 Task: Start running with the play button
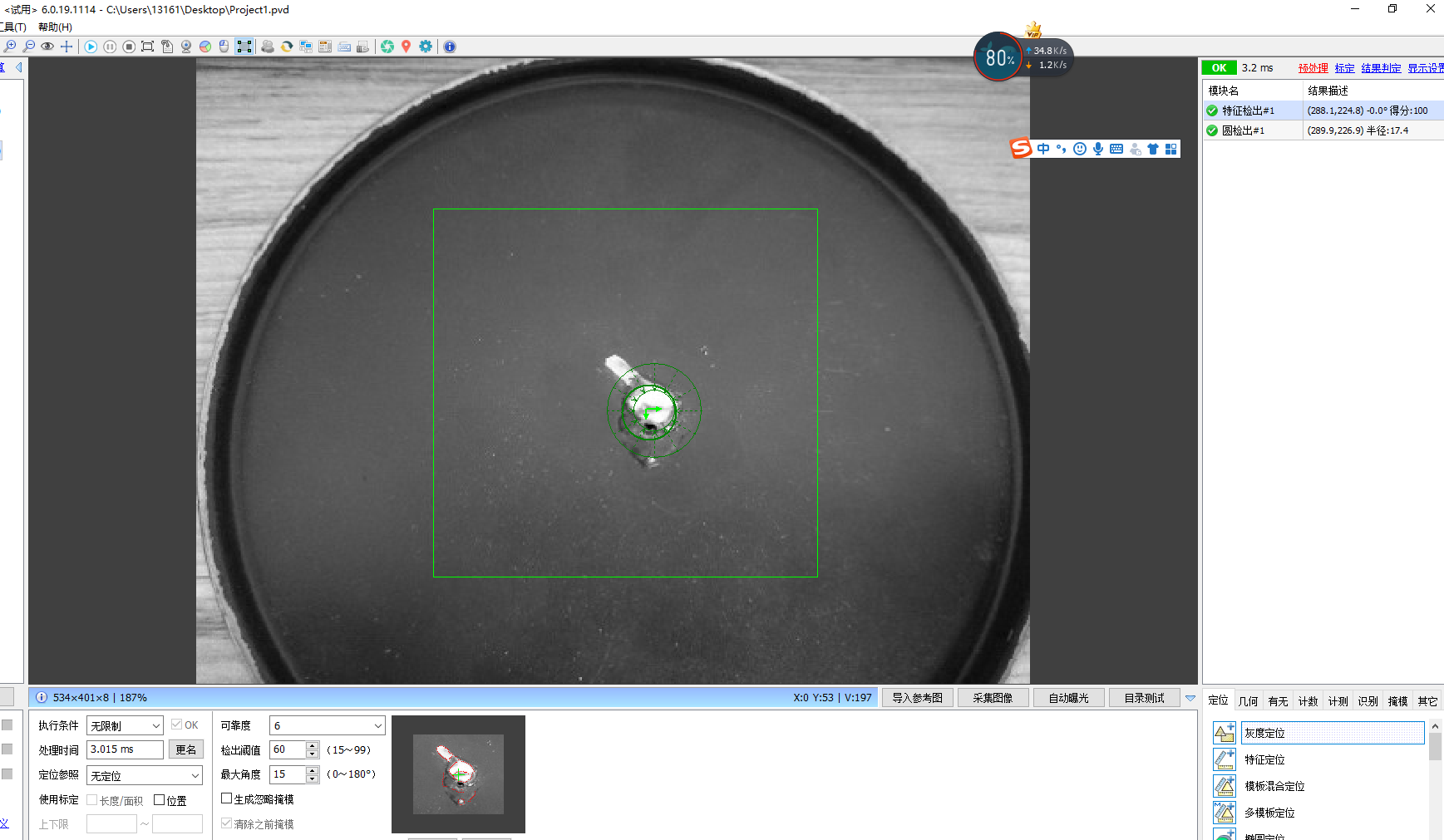click(91, 47)
